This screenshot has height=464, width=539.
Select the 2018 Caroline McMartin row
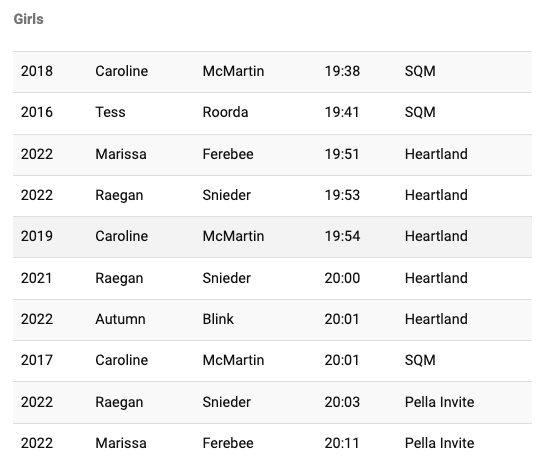[x=272, y=72]
